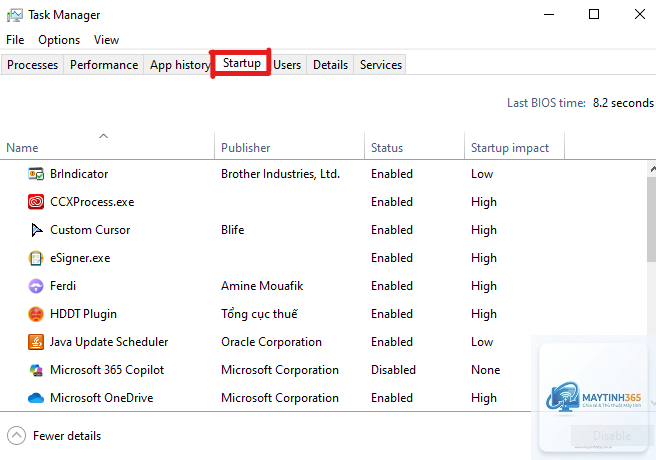
Task: Click BrIndicator's Low impact value
Action: (x=482, y=174)
